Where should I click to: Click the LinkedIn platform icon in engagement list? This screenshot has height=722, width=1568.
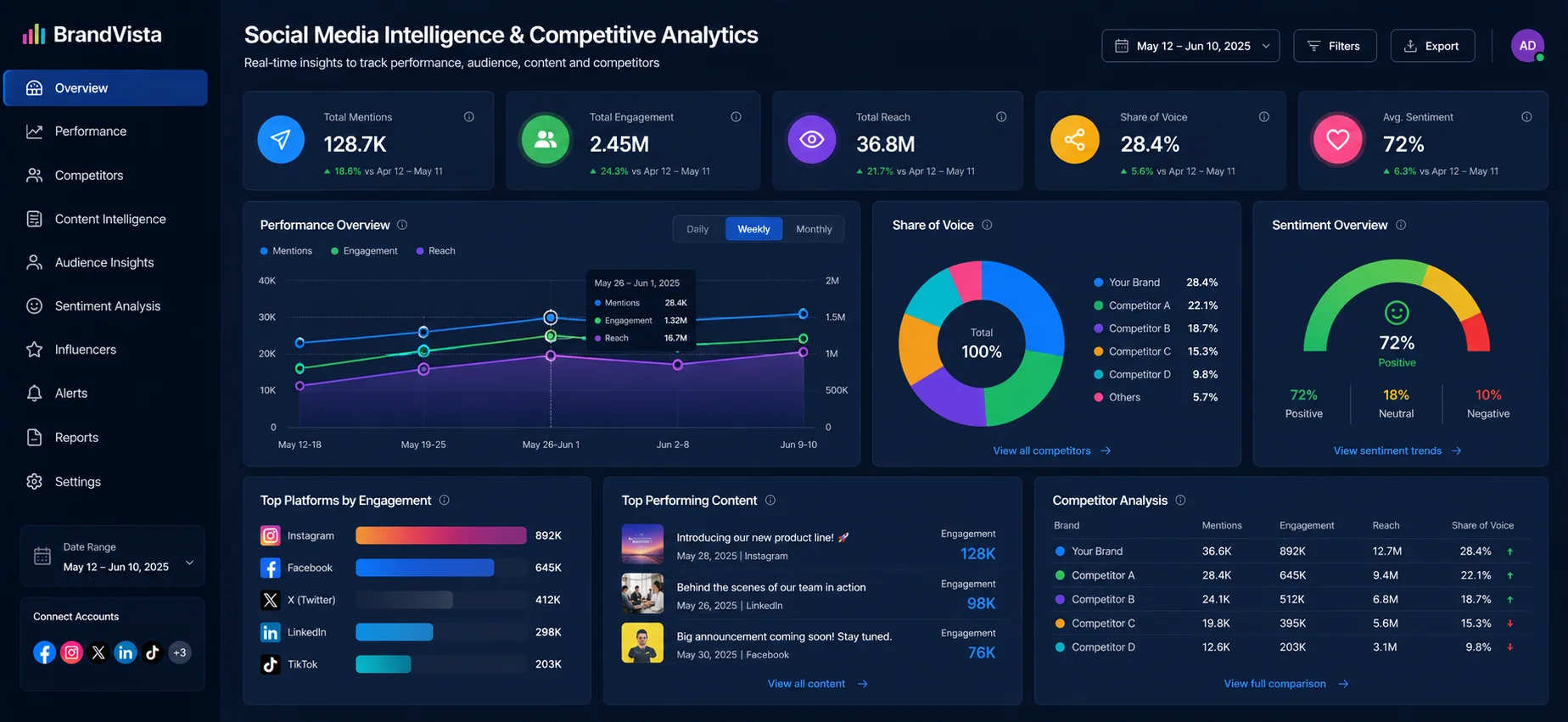tap(270, 632)
